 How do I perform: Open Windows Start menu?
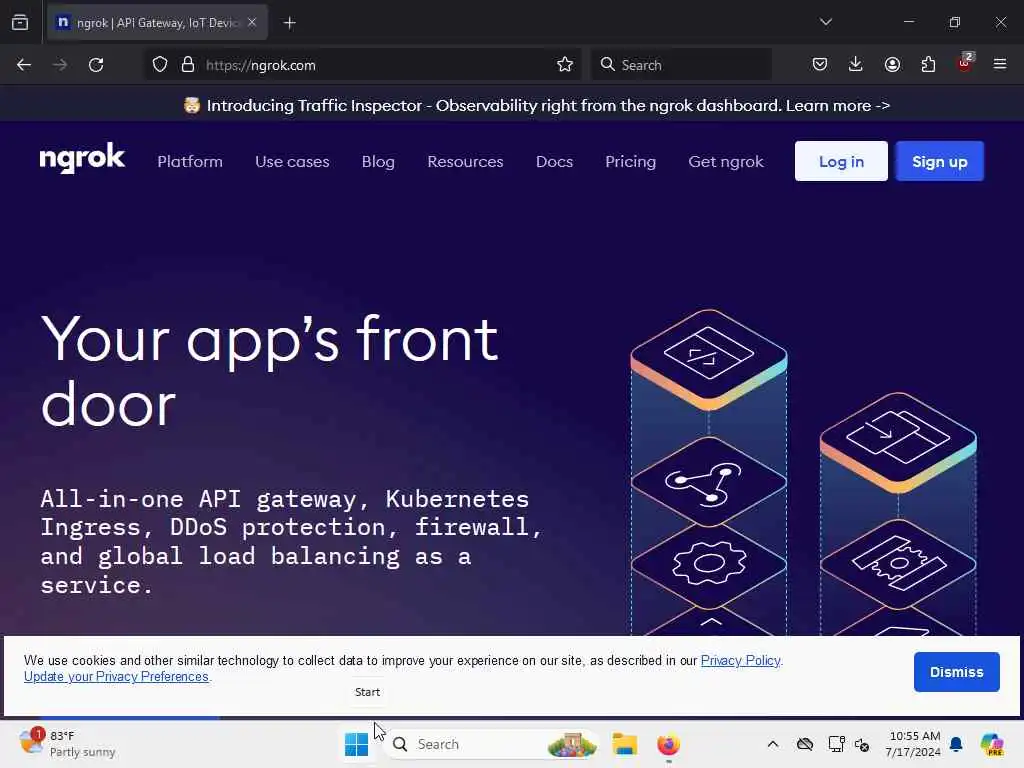pos(356,744)
